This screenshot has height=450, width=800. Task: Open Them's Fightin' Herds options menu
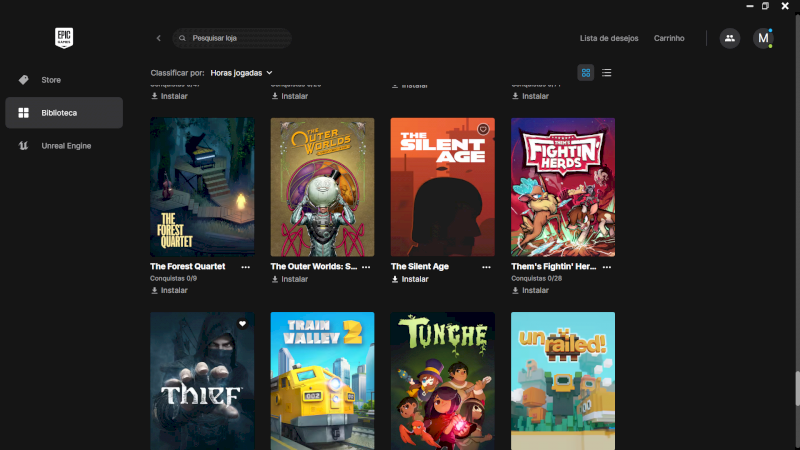pyautogui.click(x=607, y=267)
